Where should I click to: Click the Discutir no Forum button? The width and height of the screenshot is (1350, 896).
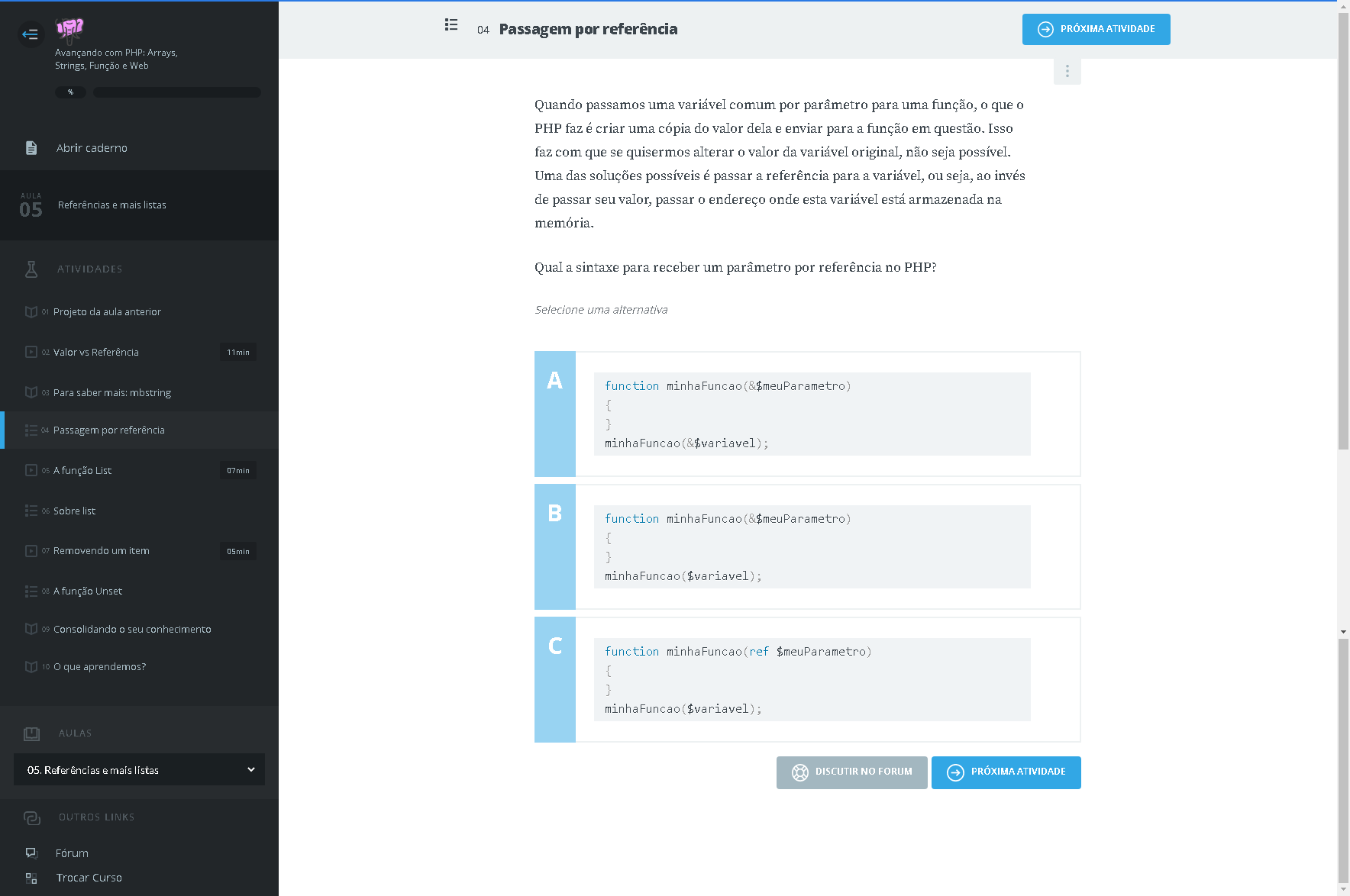pos(851,772)
